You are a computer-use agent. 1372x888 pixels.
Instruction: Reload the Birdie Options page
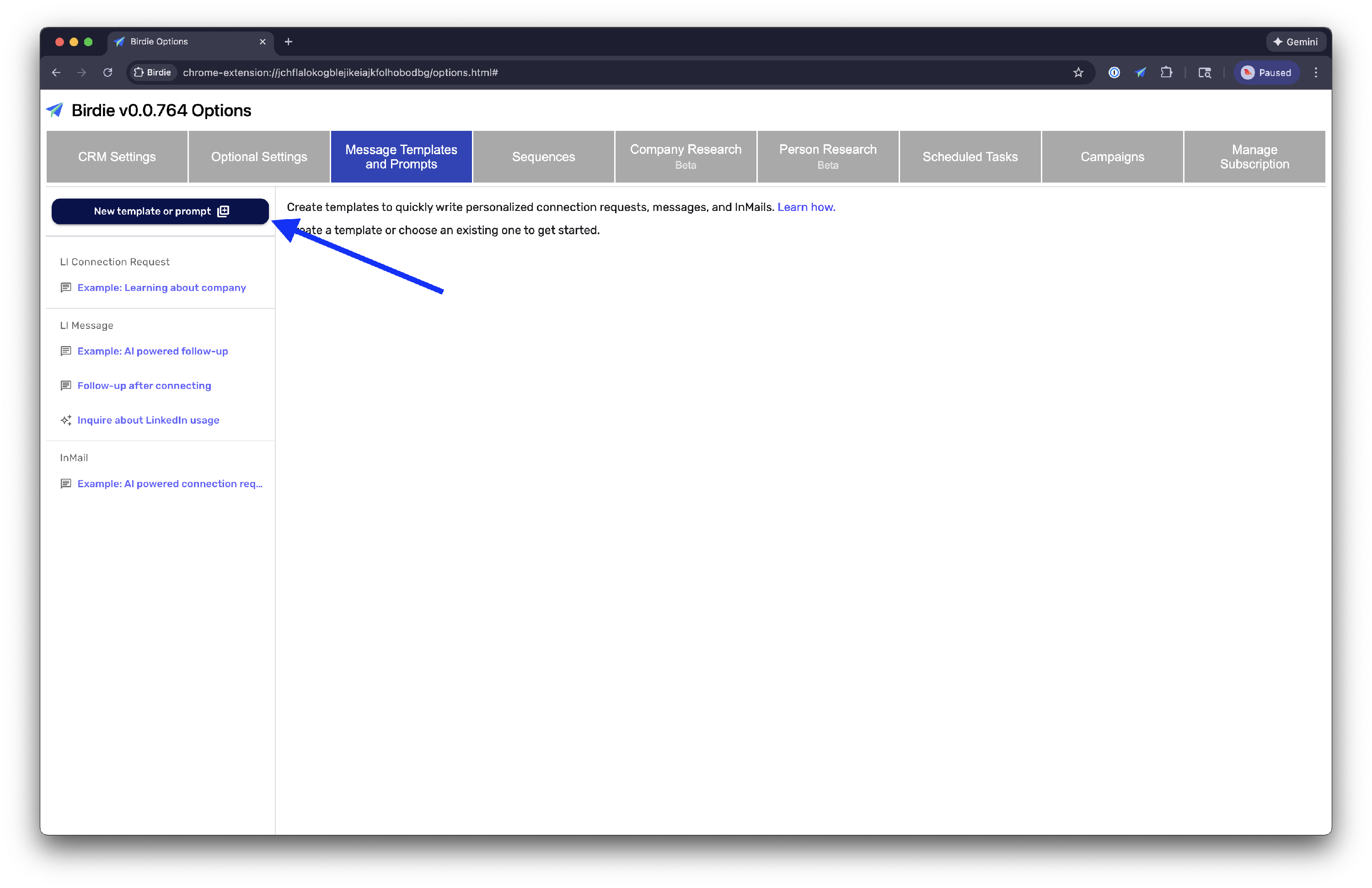(108, 73)
